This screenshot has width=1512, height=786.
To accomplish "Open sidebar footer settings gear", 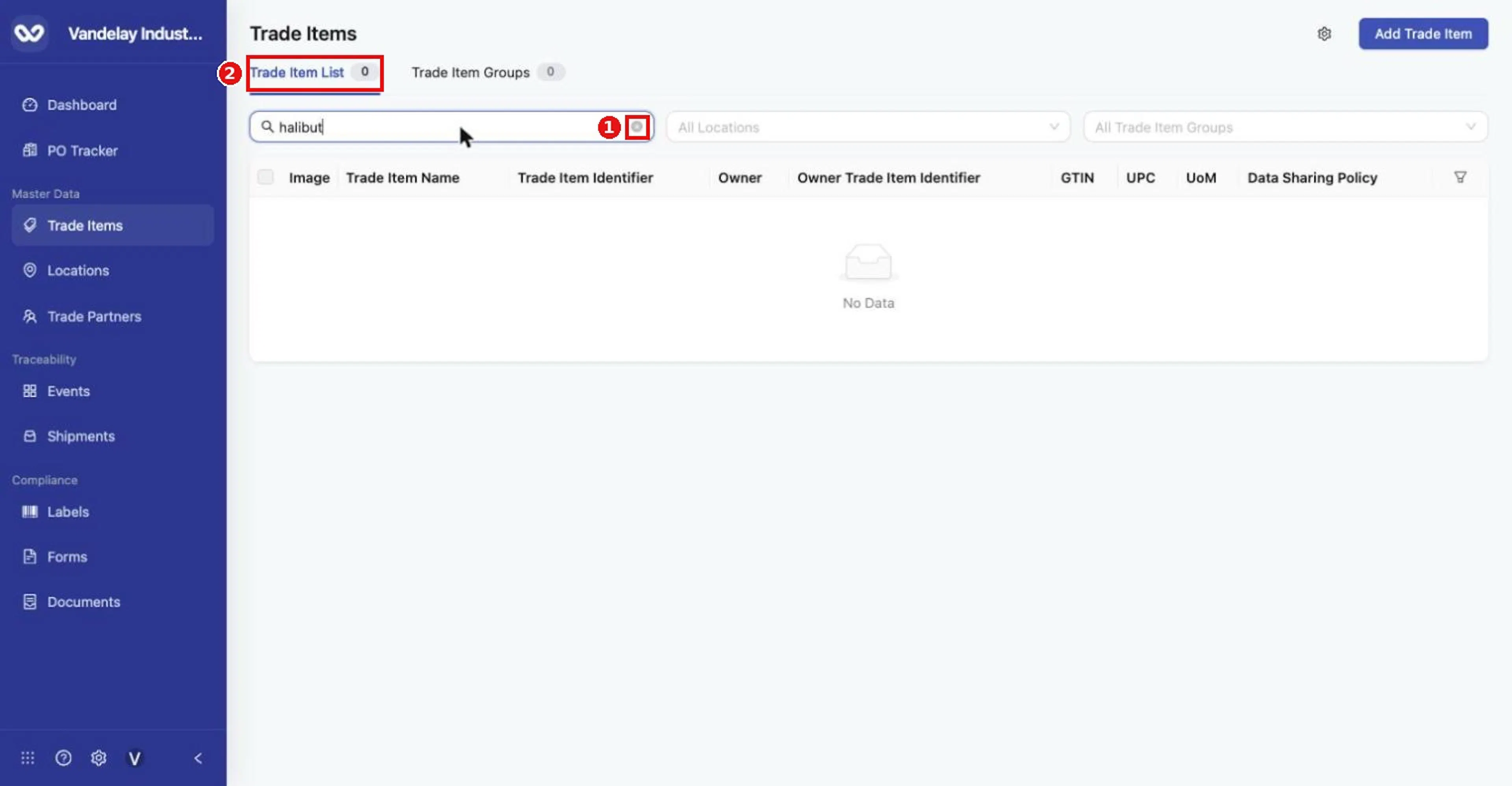I will pos(98,758).
